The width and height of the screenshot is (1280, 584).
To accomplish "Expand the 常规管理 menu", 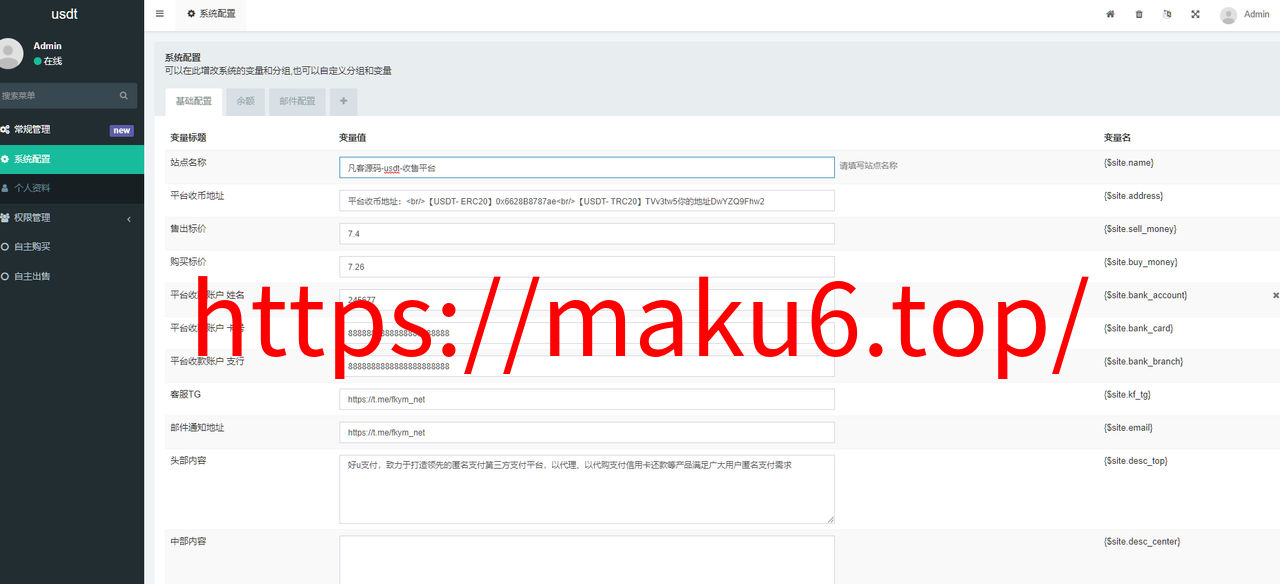I will (x=72, y=130).
